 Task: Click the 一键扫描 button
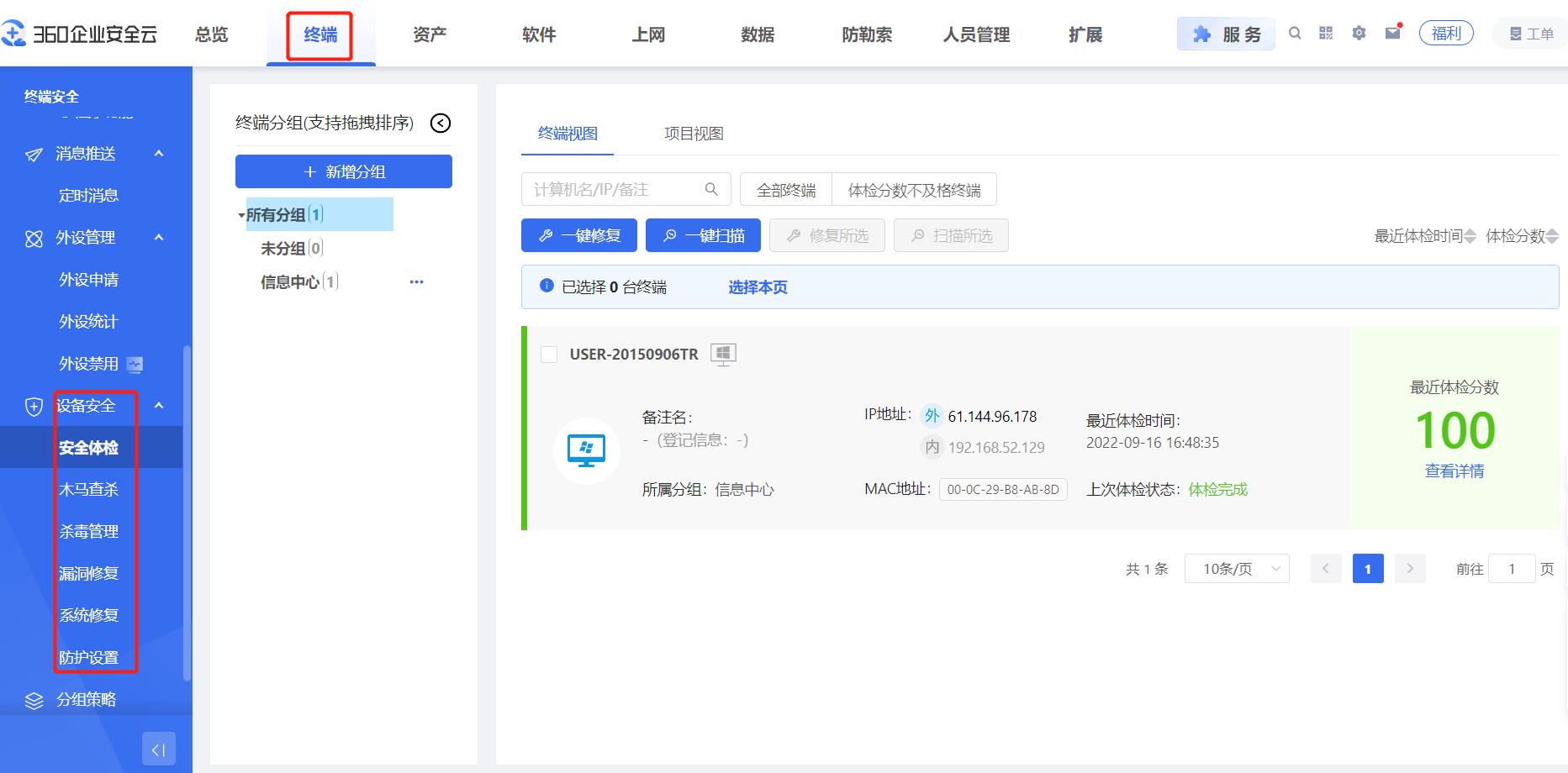coord(703,235)
